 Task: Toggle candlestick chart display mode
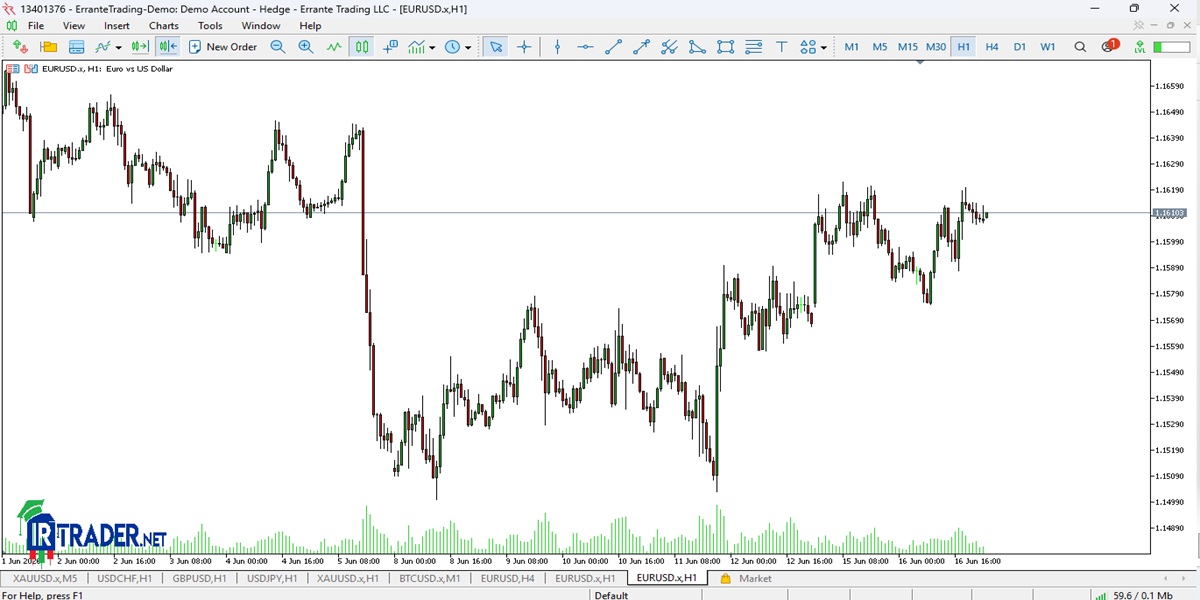pyautogui.click(x=361, y=47)
